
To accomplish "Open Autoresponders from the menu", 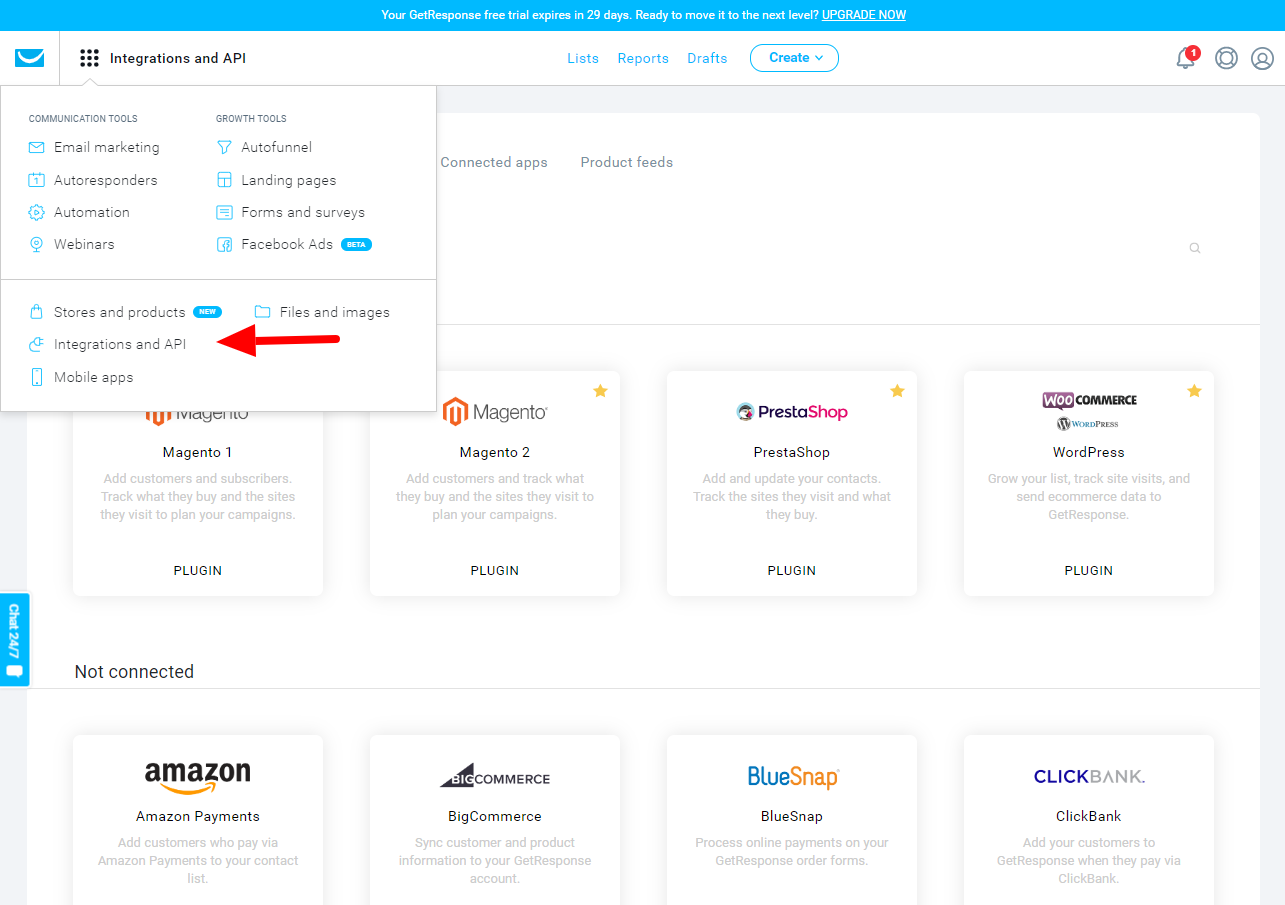I will (105, 180).
